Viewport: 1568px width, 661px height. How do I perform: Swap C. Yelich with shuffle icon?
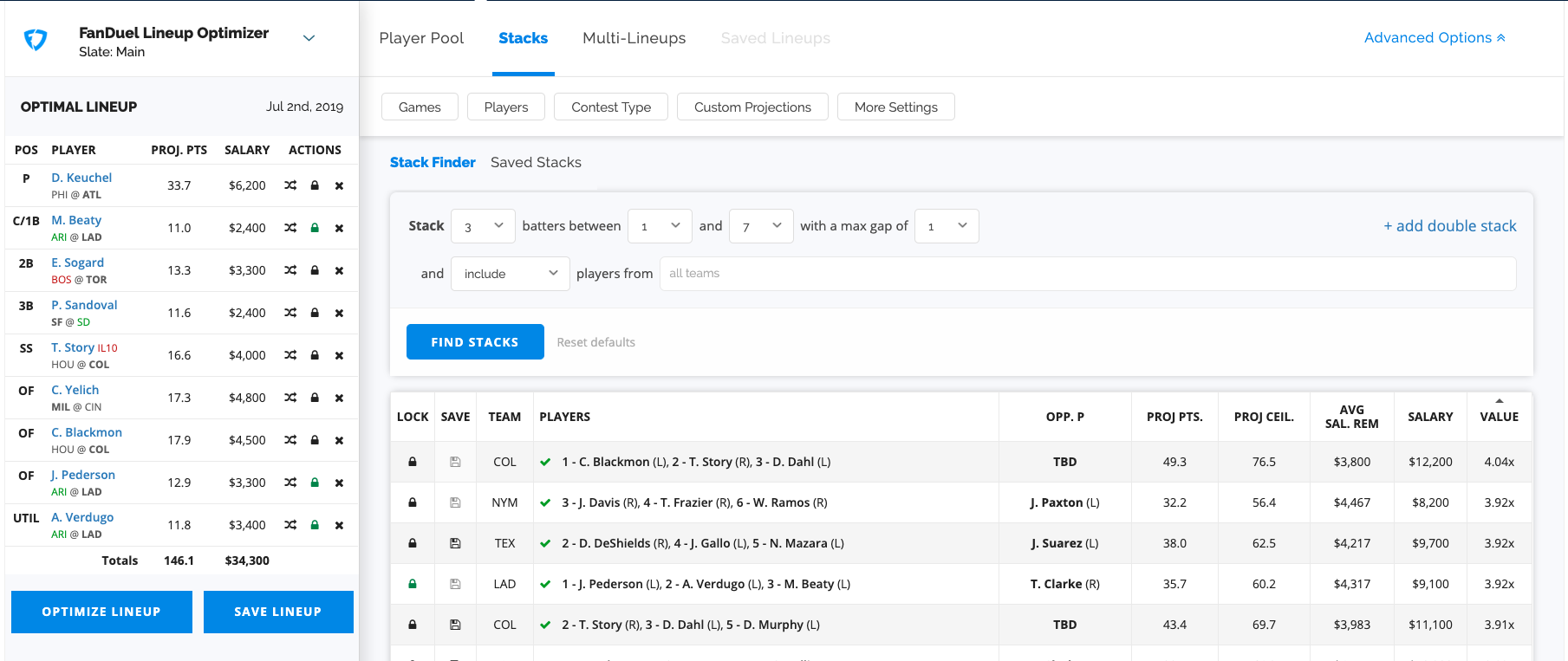pyautogui.click(x=290, y=398)
